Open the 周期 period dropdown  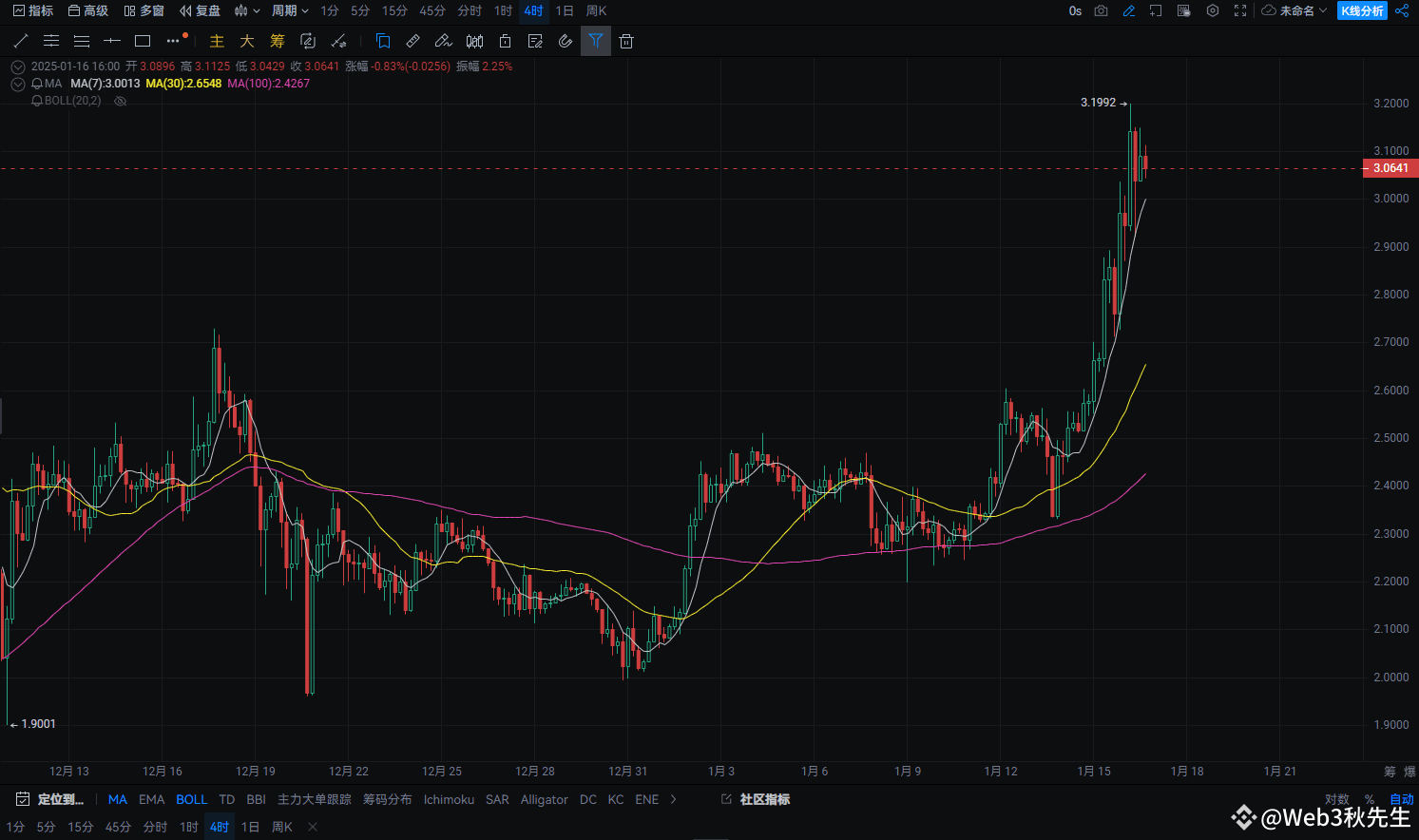pyautogui.click(x=290, y=11)
